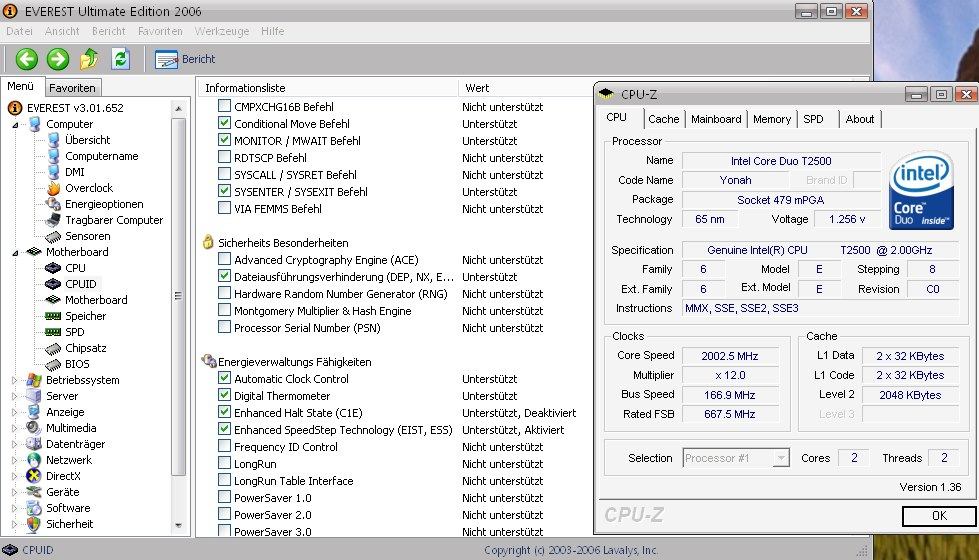Open CPU-Z SPD tab
Screen dimensions: 979x560
pyautogui.click(x=813, y=119)
